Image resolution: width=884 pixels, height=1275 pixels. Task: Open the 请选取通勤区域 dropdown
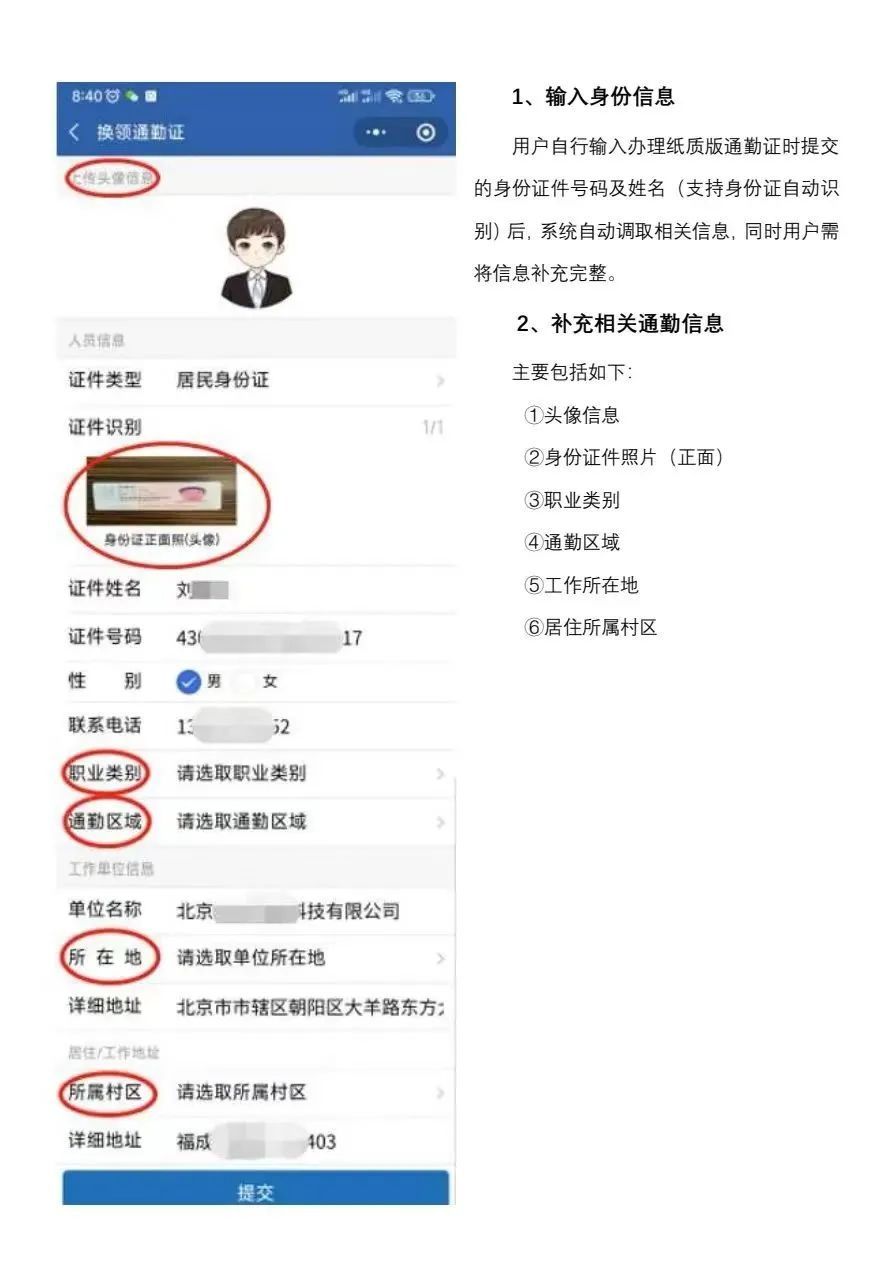[256, 822]
